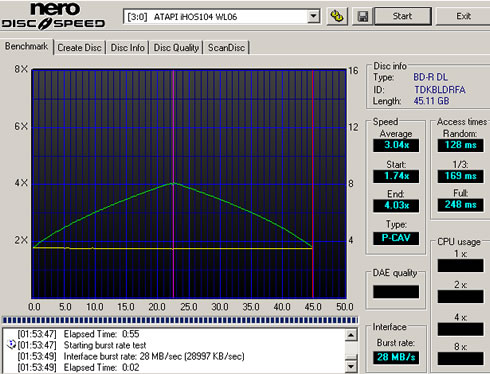This screenshot has height=374, width=490.
Task: Switch to the Disc Info tab
Action: point(127,48)
